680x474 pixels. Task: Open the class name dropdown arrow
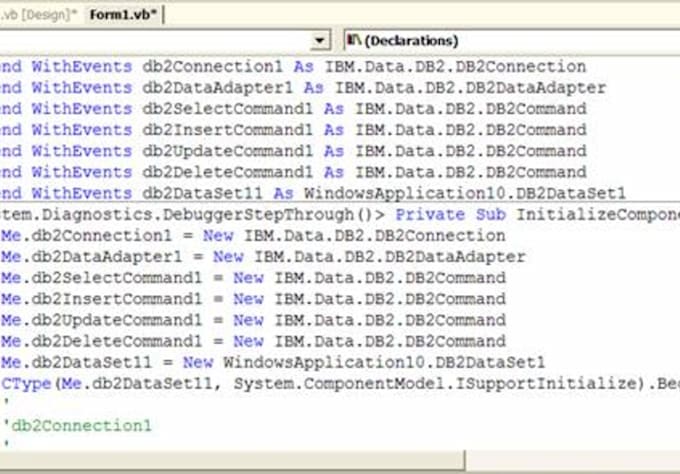320,41
